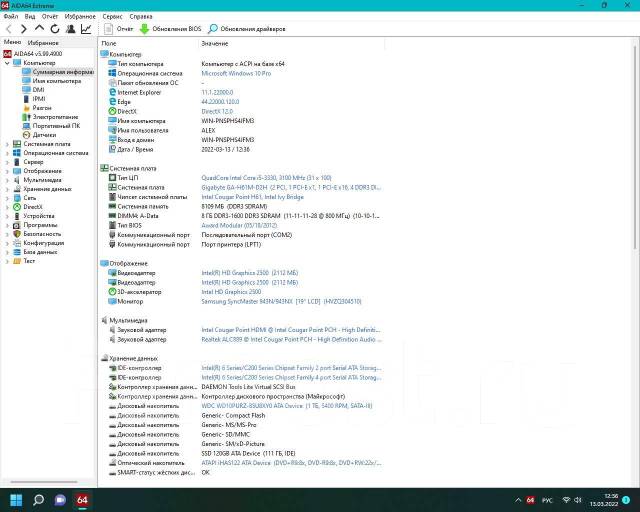Screen dimensions: 640x512
Task: Open the user profile icon in toolbar
Action: (x=71, y=29)
